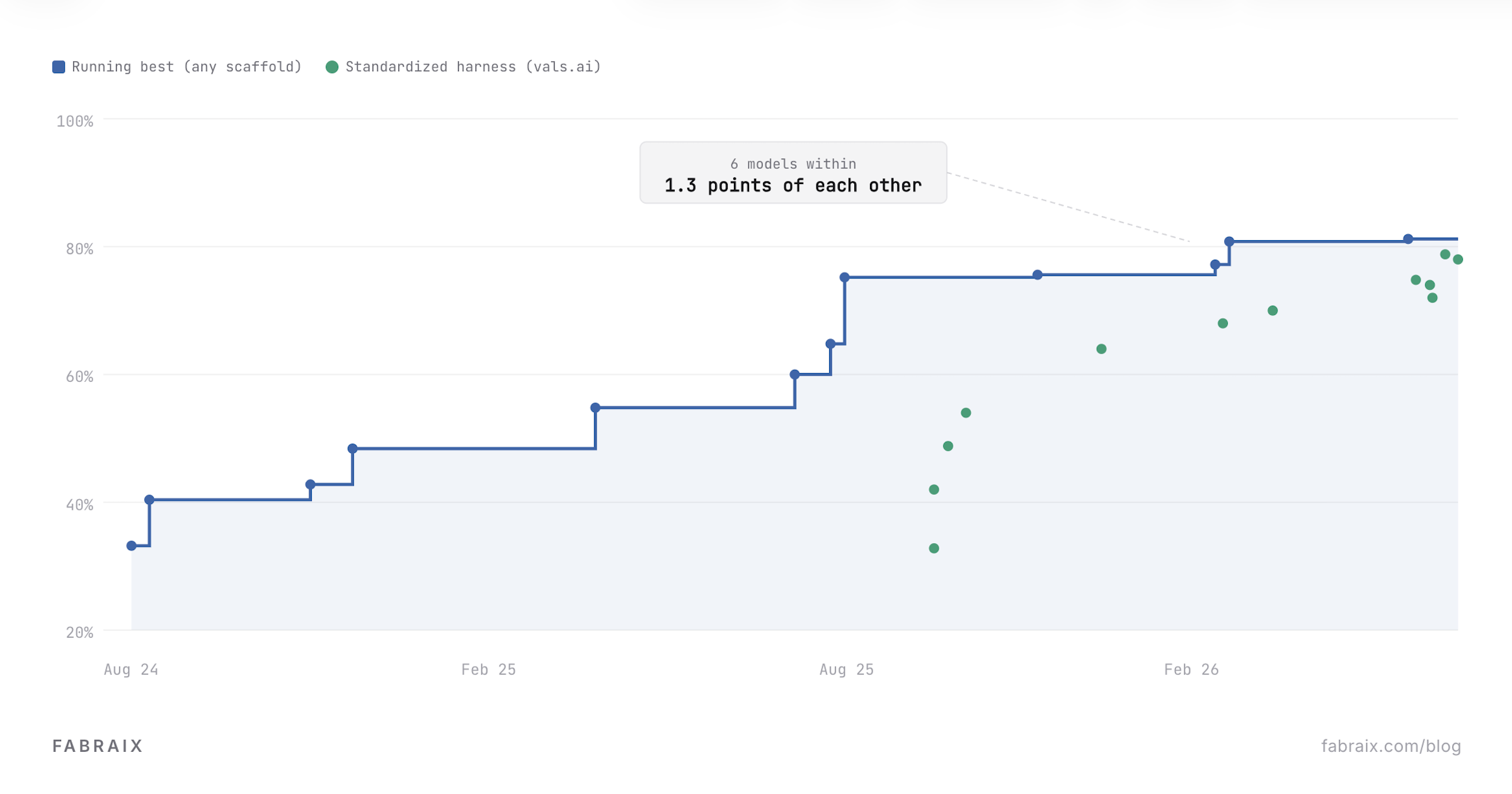Click the last blue running-best point
The width and height of the screenshot is (1512, 794).
point(1408,239)
